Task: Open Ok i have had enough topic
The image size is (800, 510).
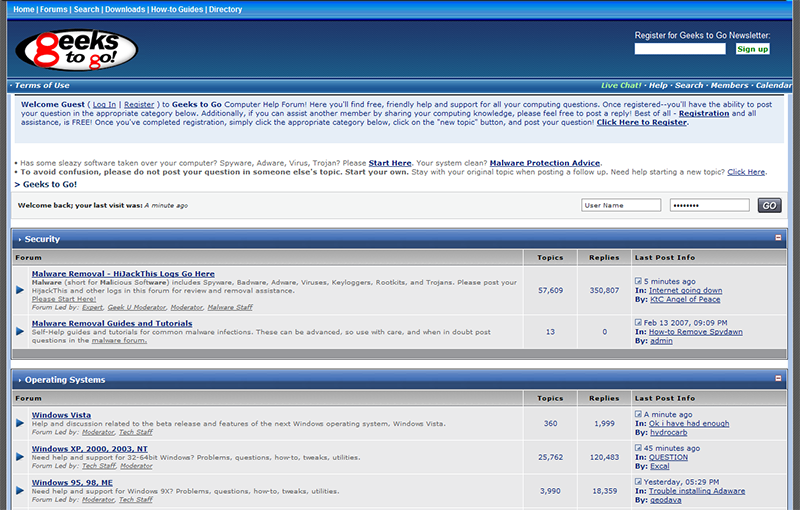Action: [689, 423]
